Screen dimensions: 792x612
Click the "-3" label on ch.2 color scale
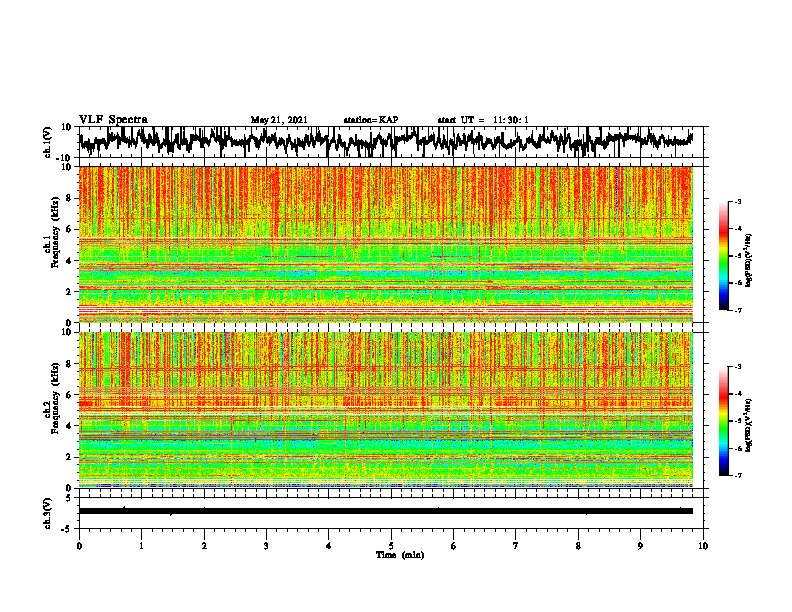(738, 367)
